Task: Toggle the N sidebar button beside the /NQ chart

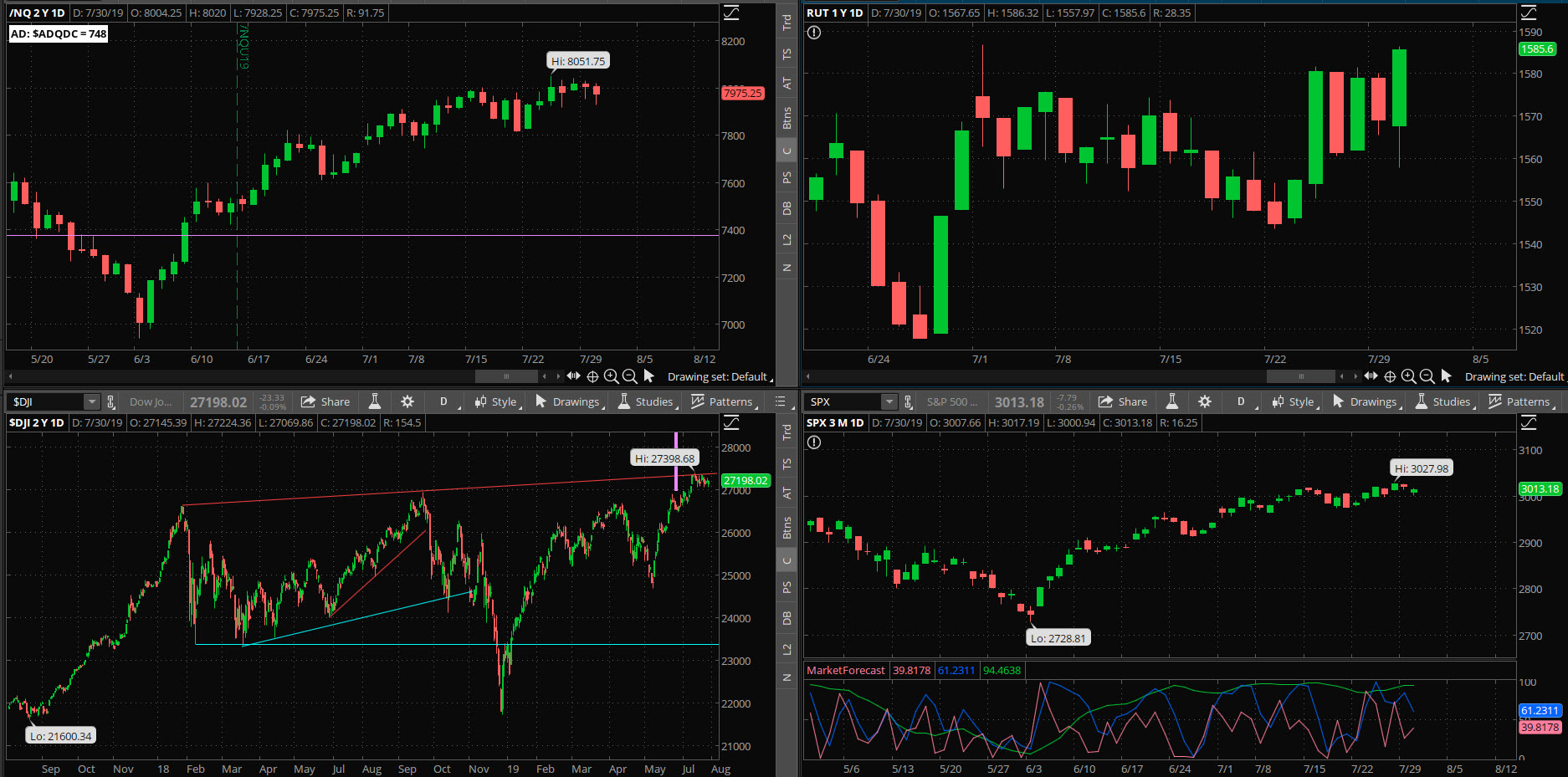Action: [x=787, y=268]
